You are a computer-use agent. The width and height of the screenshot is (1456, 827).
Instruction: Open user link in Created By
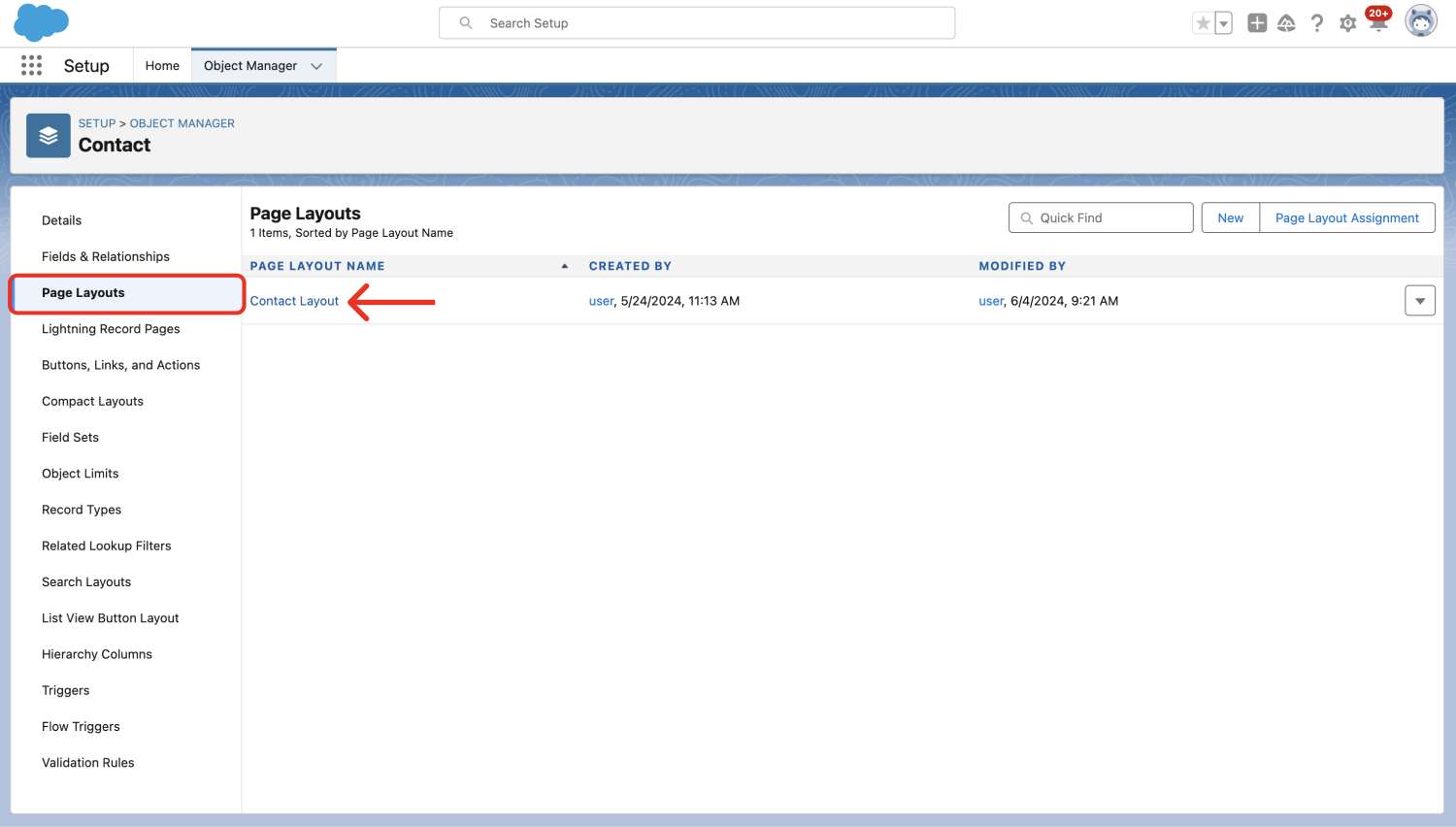point(602,301)
